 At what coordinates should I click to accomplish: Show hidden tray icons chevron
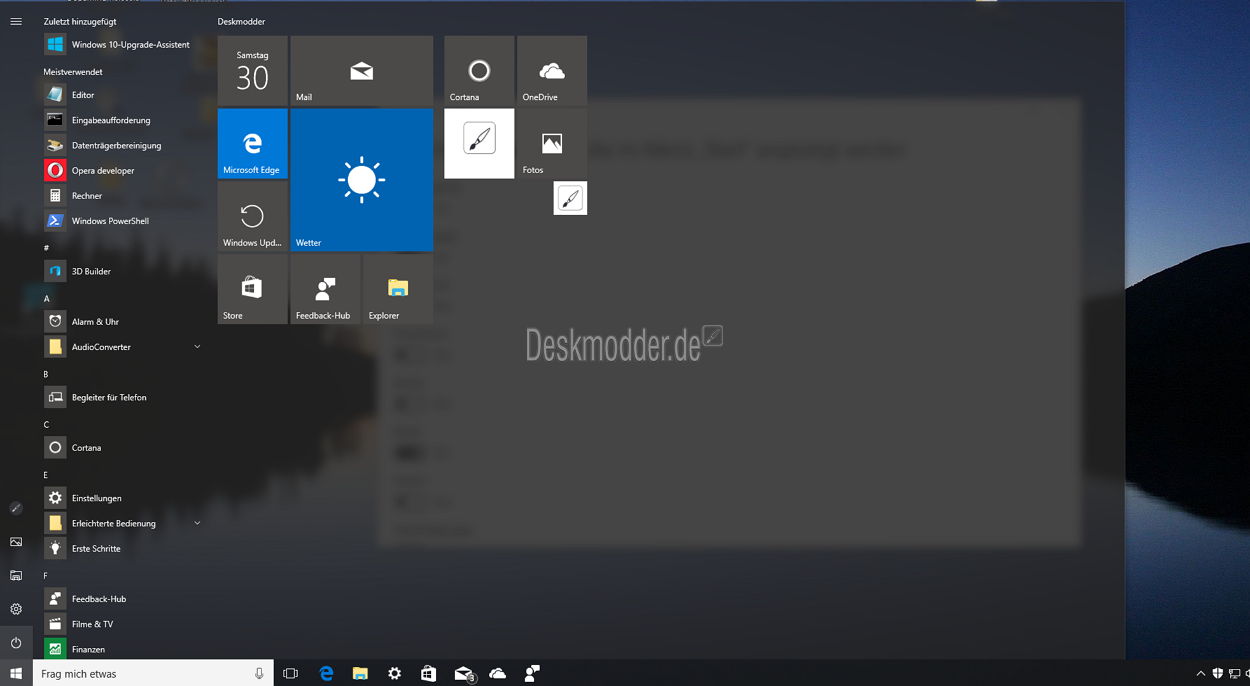click(x=1201, y=674)
